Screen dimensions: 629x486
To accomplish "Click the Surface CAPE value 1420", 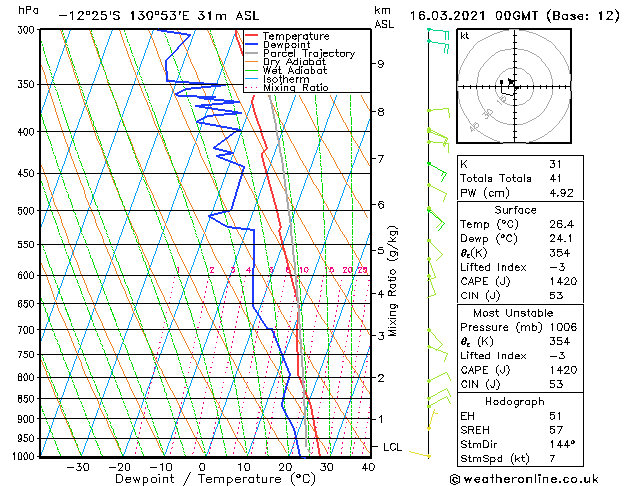I will pyautogui.click(x=563, y=281).
